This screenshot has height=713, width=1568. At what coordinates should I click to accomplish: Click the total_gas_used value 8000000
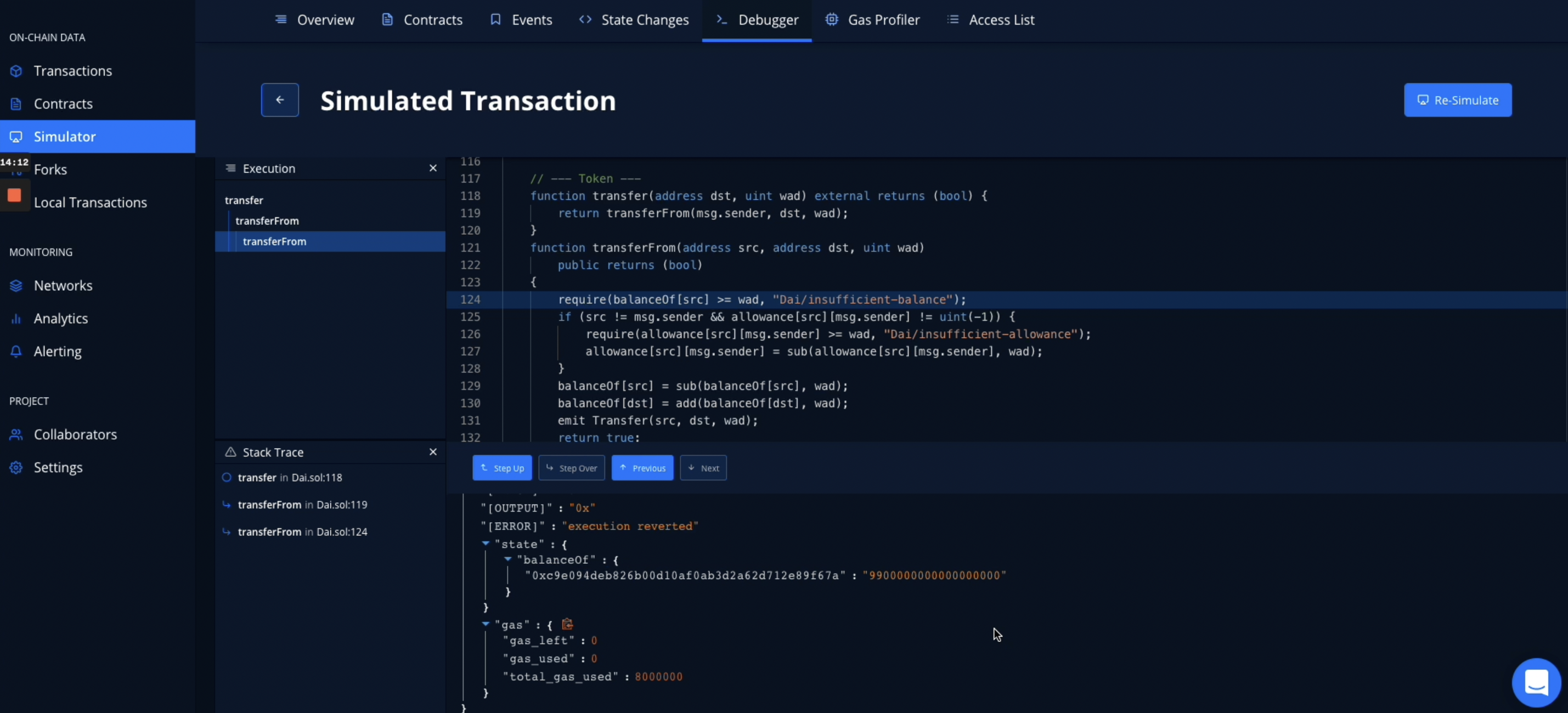tap(658, 676)
